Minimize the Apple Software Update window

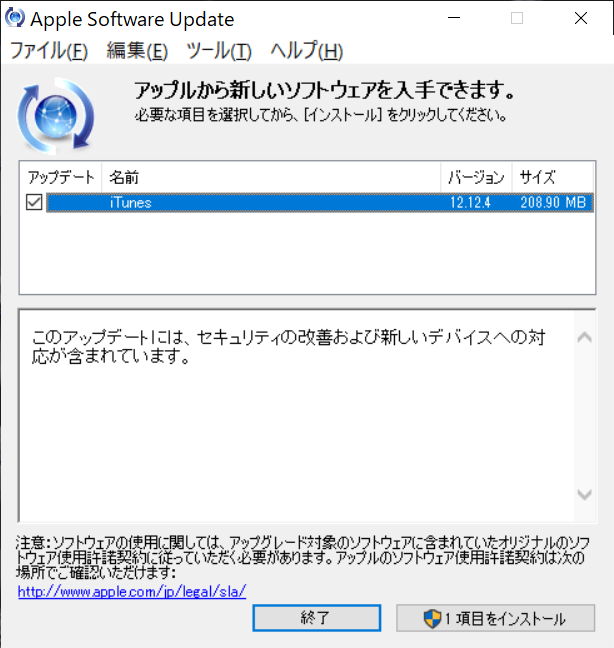[x=454, y=18]
